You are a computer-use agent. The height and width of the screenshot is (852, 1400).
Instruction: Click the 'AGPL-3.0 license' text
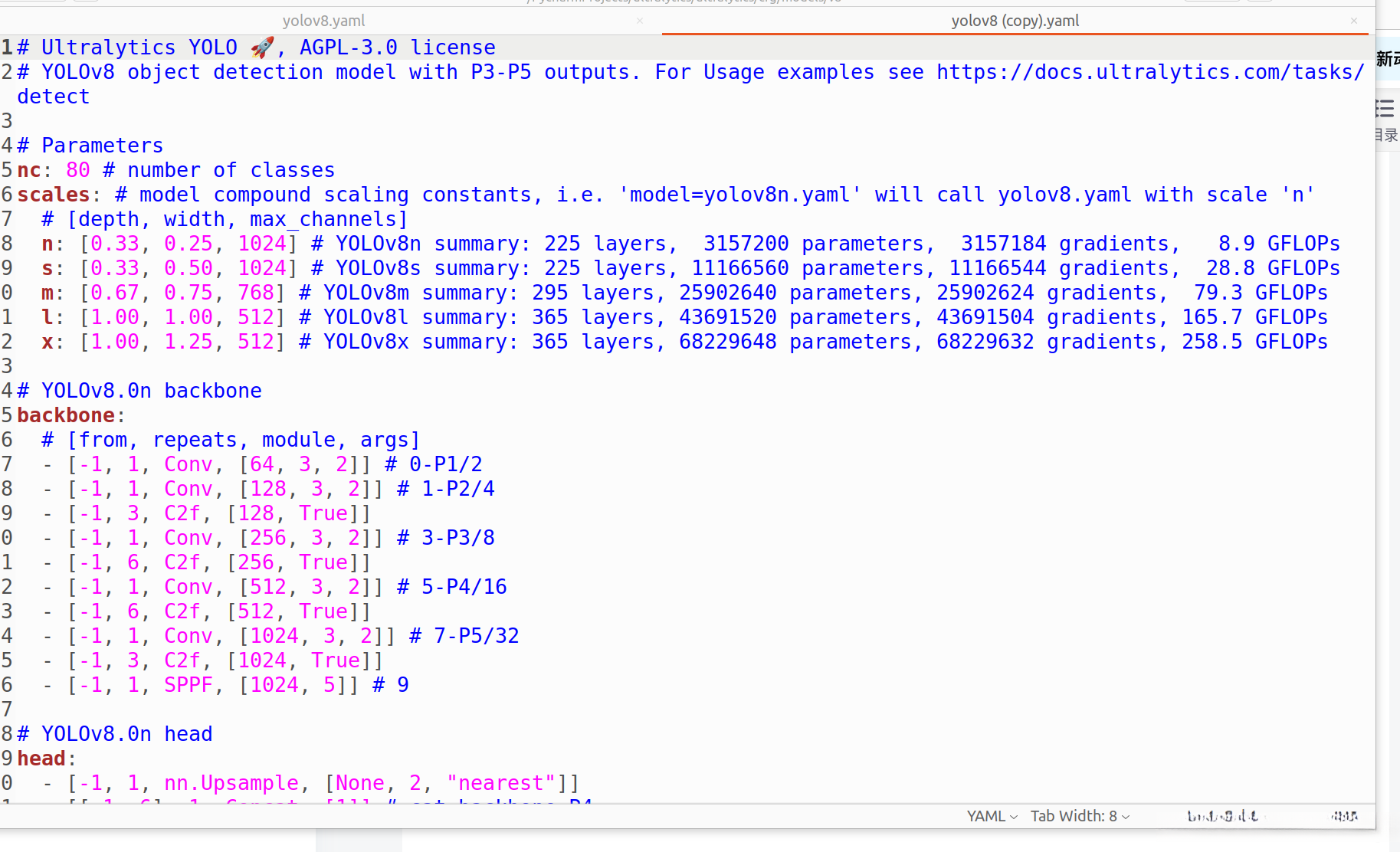[x=398, y=48]
